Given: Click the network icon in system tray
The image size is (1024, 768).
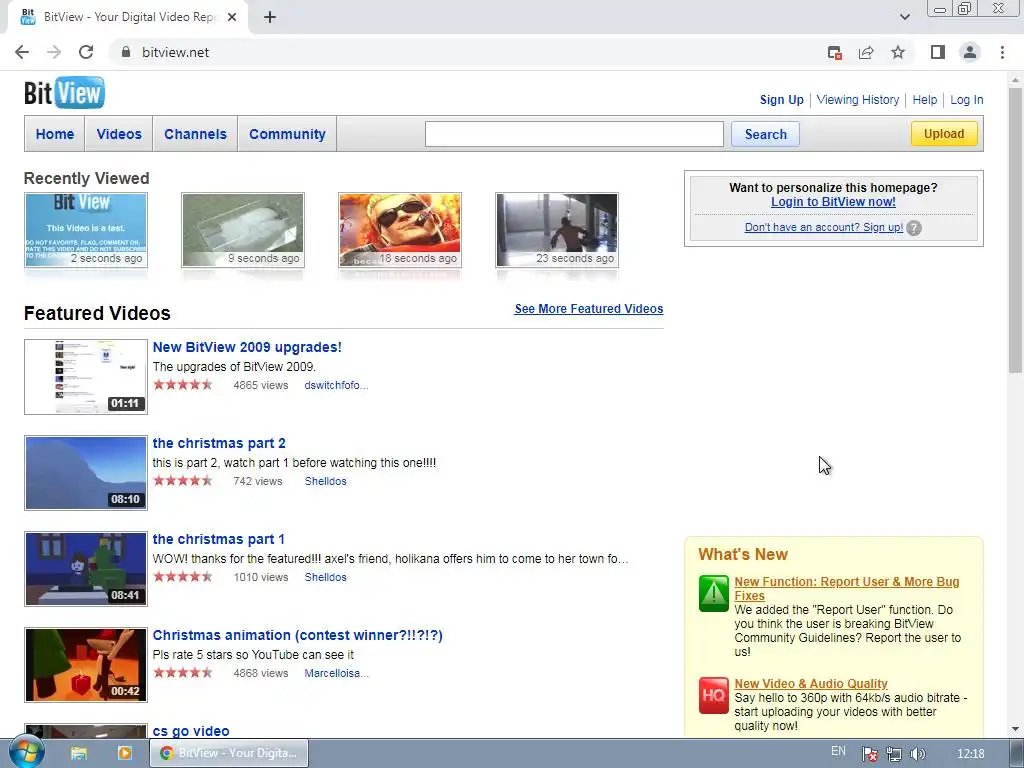Looking at the screenshot, I should coord(893,754).
